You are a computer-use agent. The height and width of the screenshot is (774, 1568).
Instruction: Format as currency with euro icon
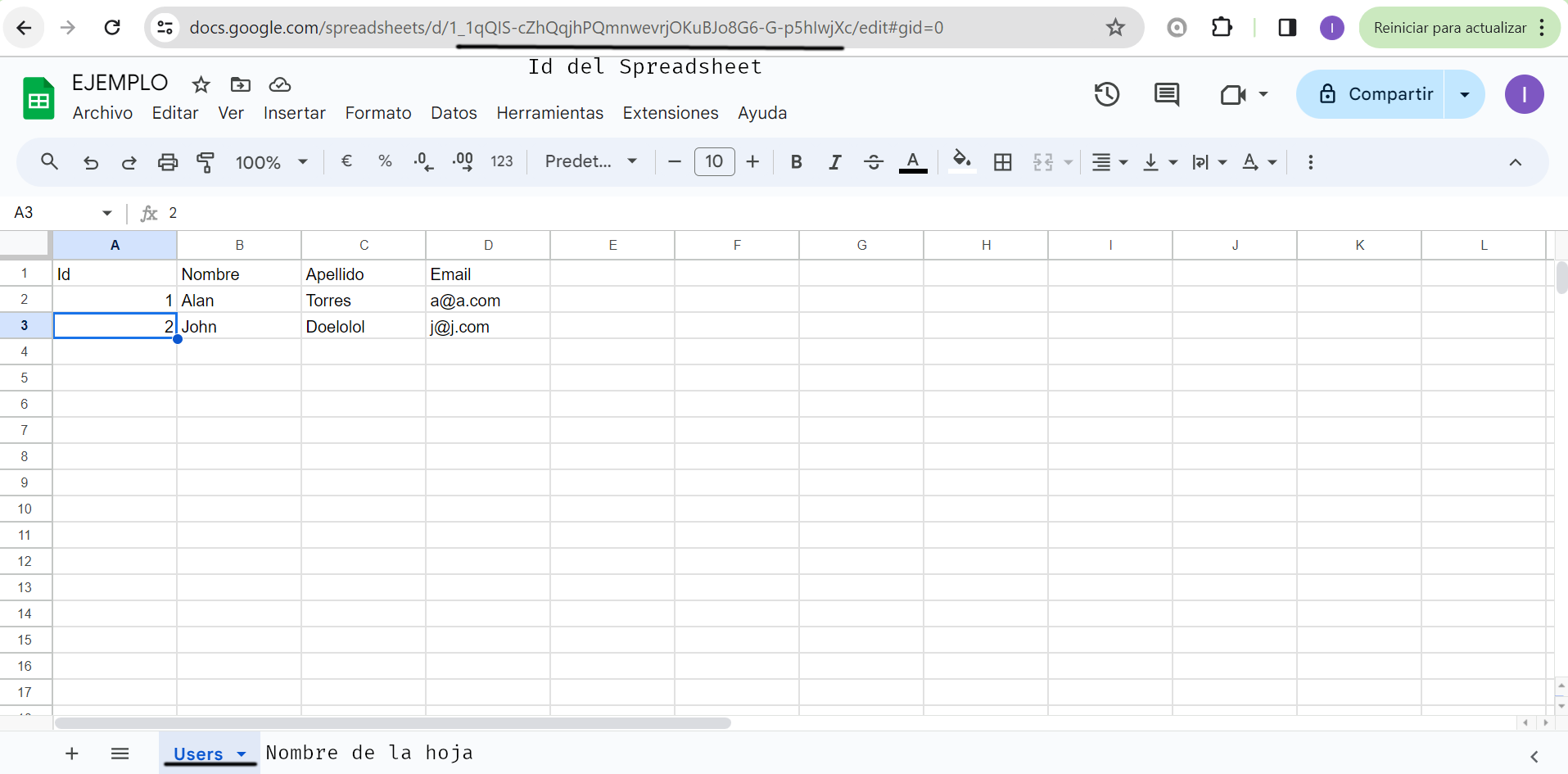[x=346, y=161]
